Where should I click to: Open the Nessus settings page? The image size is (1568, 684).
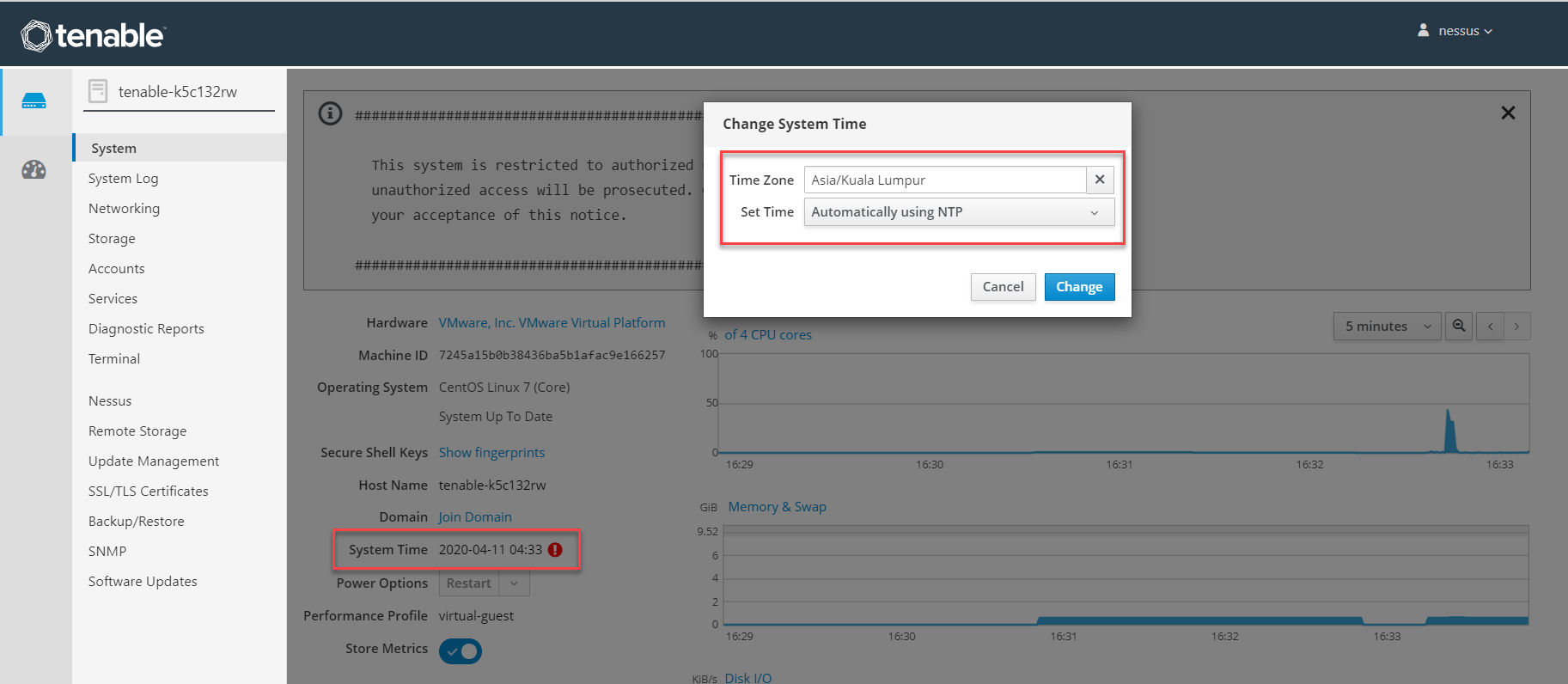coord(110,400)
